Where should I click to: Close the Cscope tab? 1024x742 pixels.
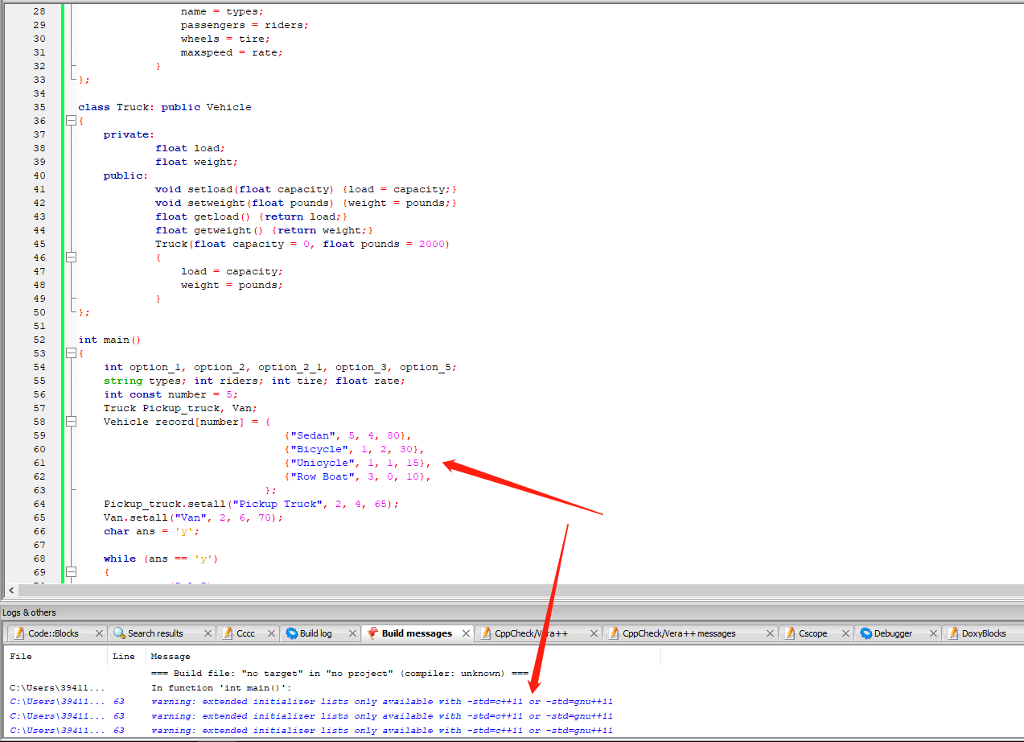[846, 633]
